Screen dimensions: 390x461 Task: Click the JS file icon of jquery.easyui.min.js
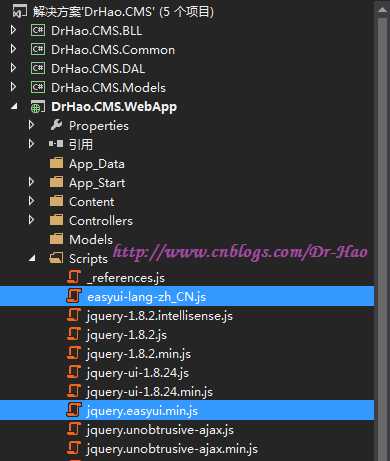[74, 410]
